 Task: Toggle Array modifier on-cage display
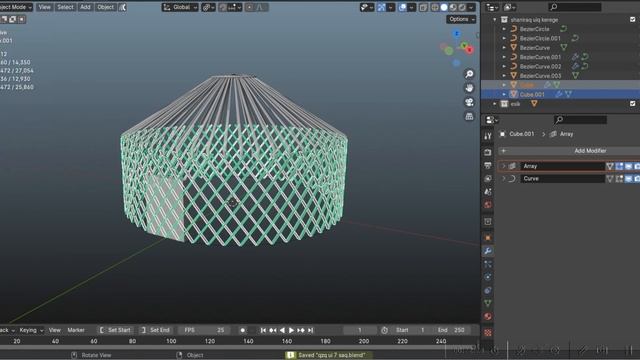click(610, 166)
